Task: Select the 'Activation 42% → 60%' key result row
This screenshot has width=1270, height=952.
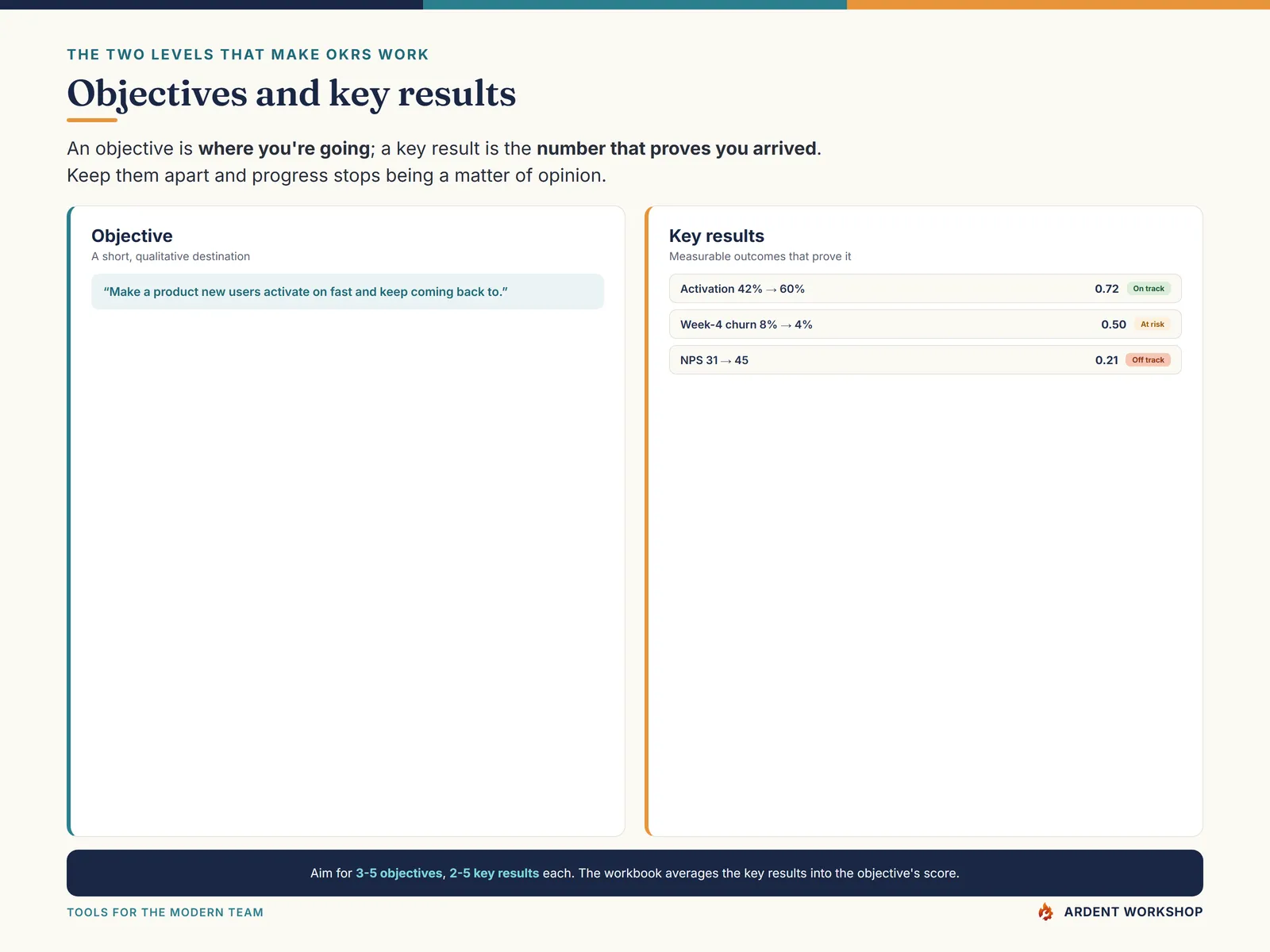Action: click(x=925, y=289)
